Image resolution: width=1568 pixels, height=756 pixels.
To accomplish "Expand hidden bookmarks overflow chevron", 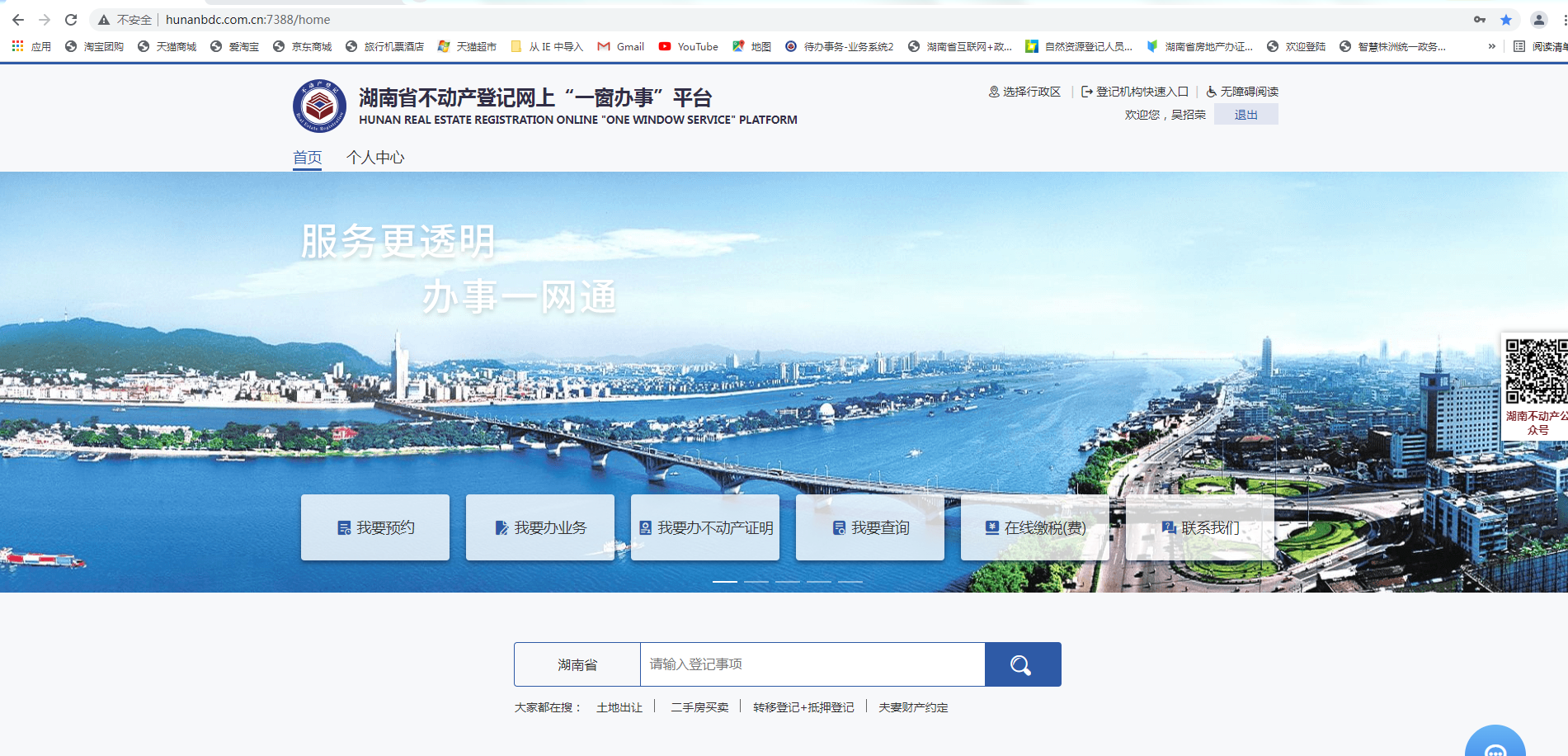I will (1491, 47).
